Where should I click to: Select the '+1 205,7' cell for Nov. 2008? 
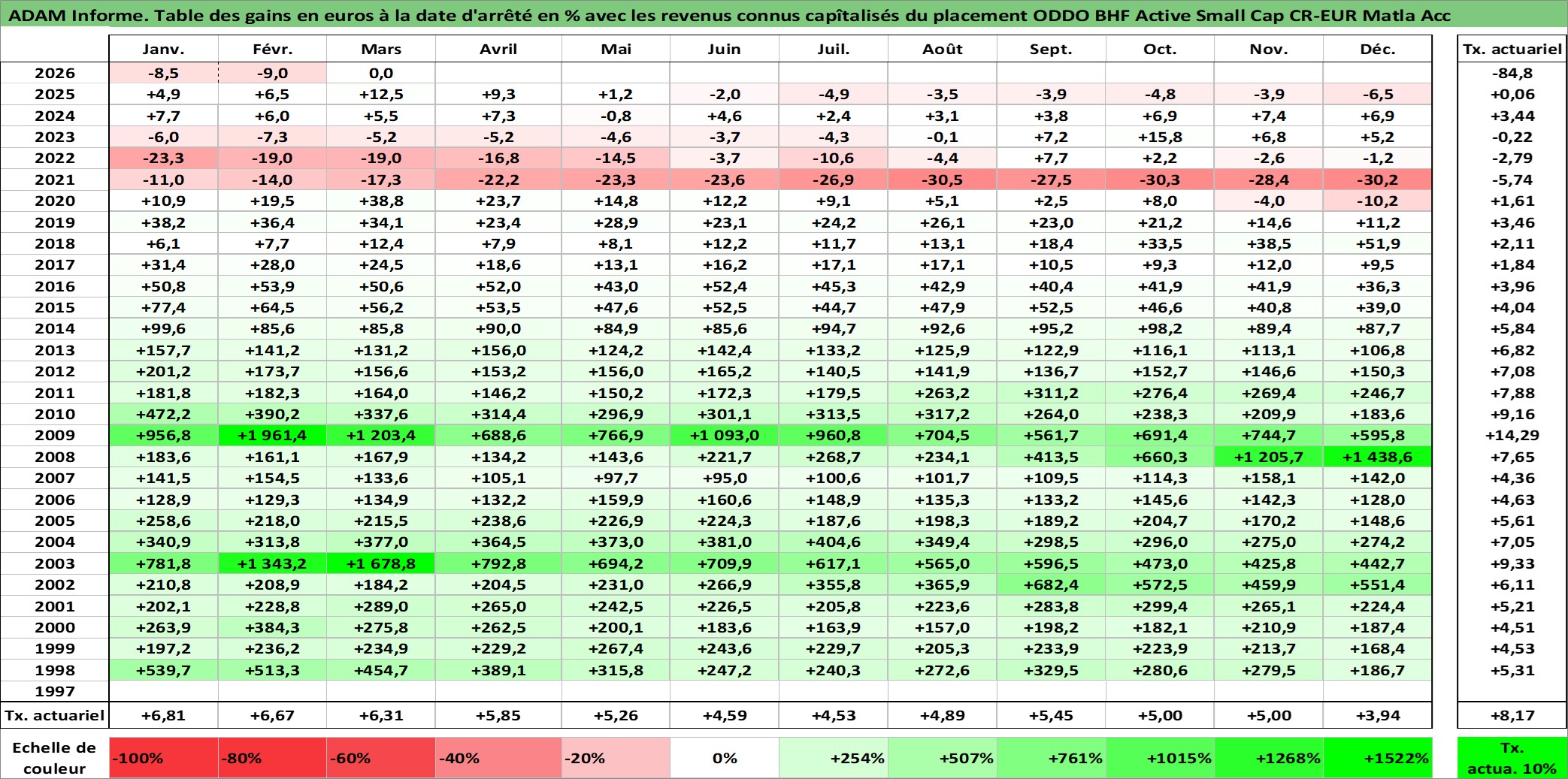(1269, 457)
